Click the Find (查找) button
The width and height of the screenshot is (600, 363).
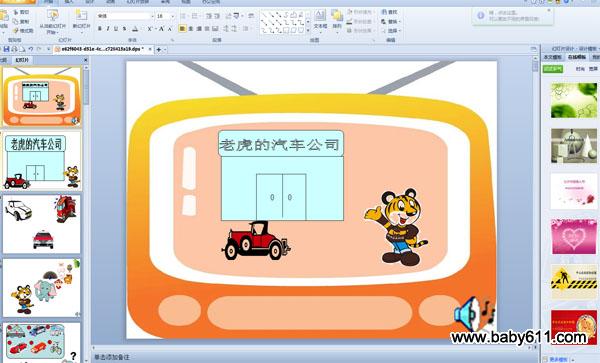click(x=390, y=12)
